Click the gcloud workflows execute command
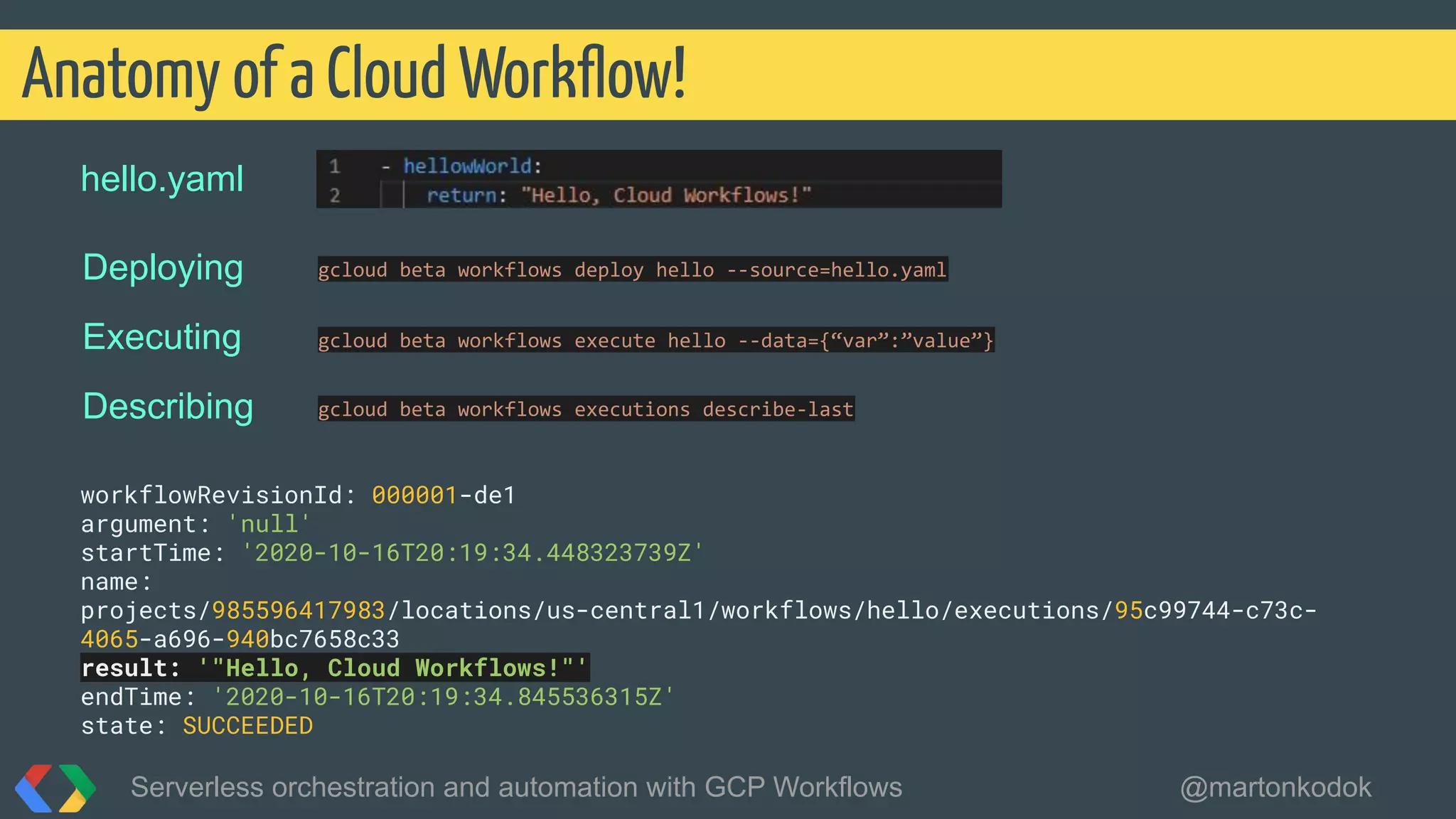The width and height of the screenshot is (1456, 819). [x=655, y=341]
